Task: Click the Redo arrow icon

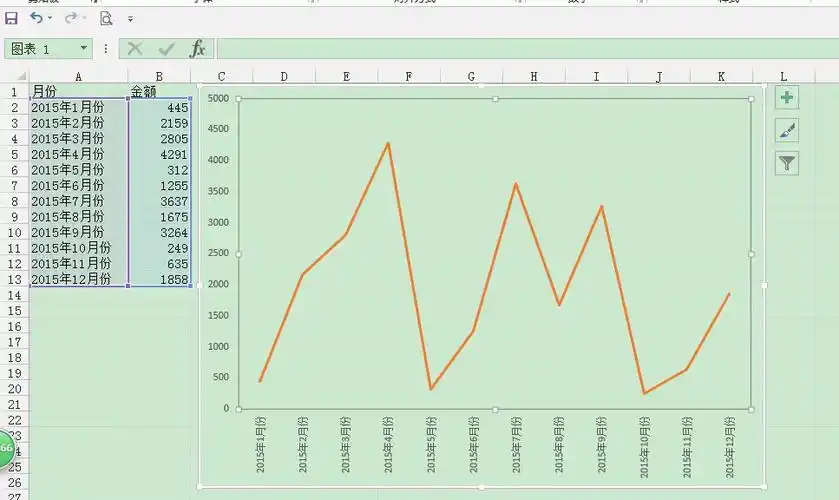Action: click(71, 18)
